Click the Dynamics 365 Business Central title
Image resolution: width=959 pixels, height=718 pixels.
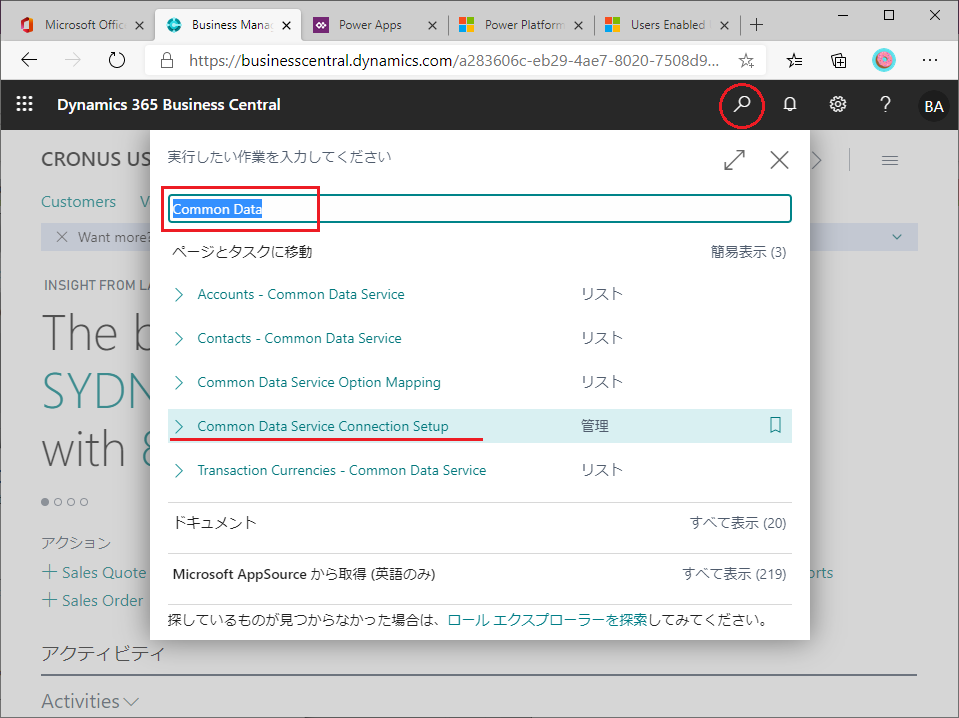[x=169, y=105]
